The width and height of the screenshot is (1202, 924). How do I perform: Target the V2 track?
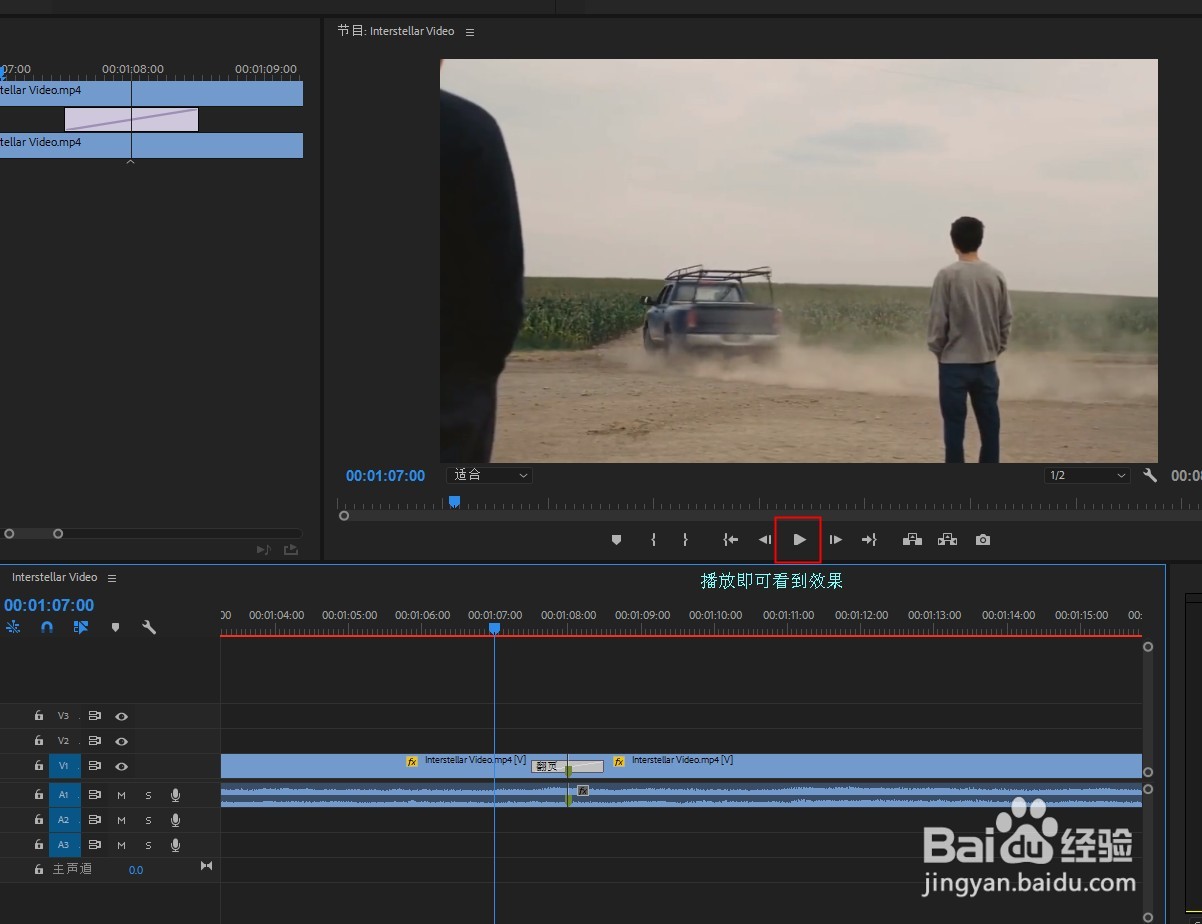64,741
